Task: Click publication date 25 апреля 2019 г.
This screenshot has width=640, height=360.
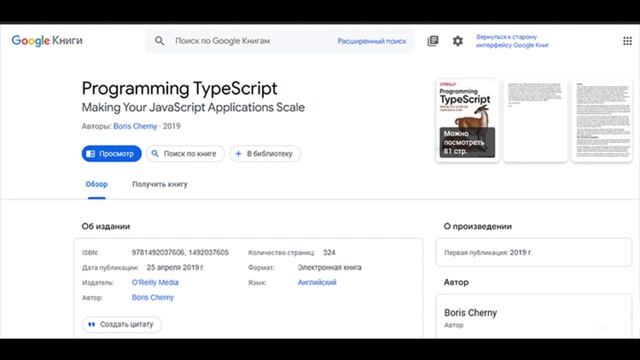Action: pos(176,268)
